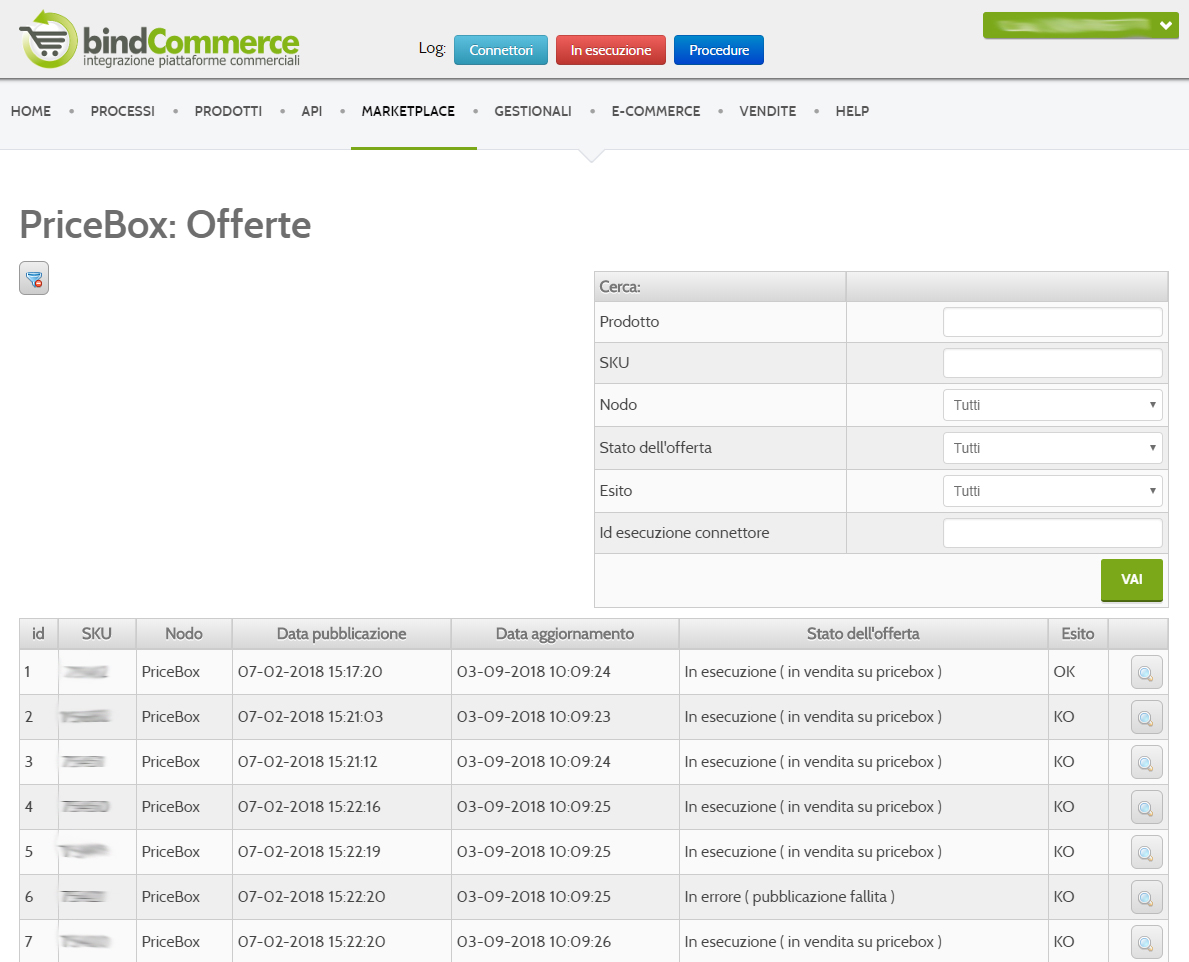Sort by the id column header

(39, 634)
